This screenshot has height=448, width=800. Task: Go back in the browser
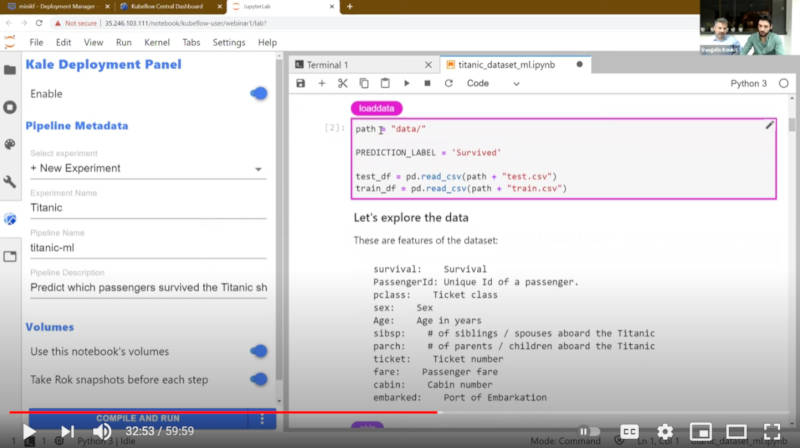(9, 23)
